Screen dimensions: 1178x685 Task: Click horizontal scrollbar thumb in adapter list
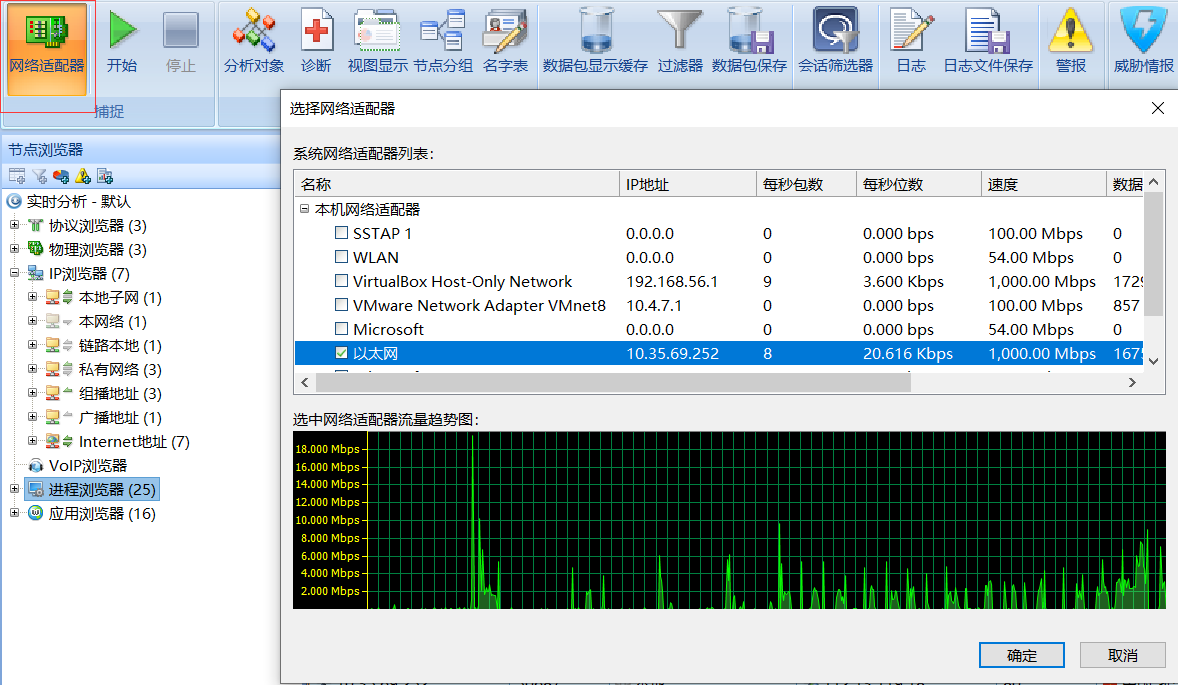(x=613, y=382)
